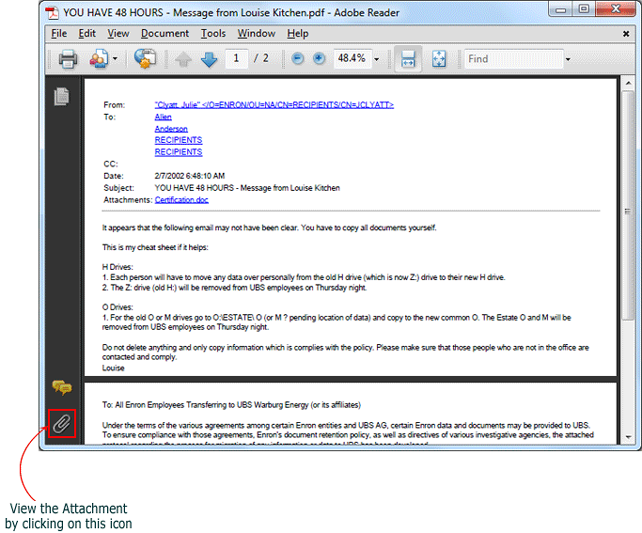The image size is (642, 533).
Task: Open the Certification.doc attachment link
Action: tap(181, 200)
